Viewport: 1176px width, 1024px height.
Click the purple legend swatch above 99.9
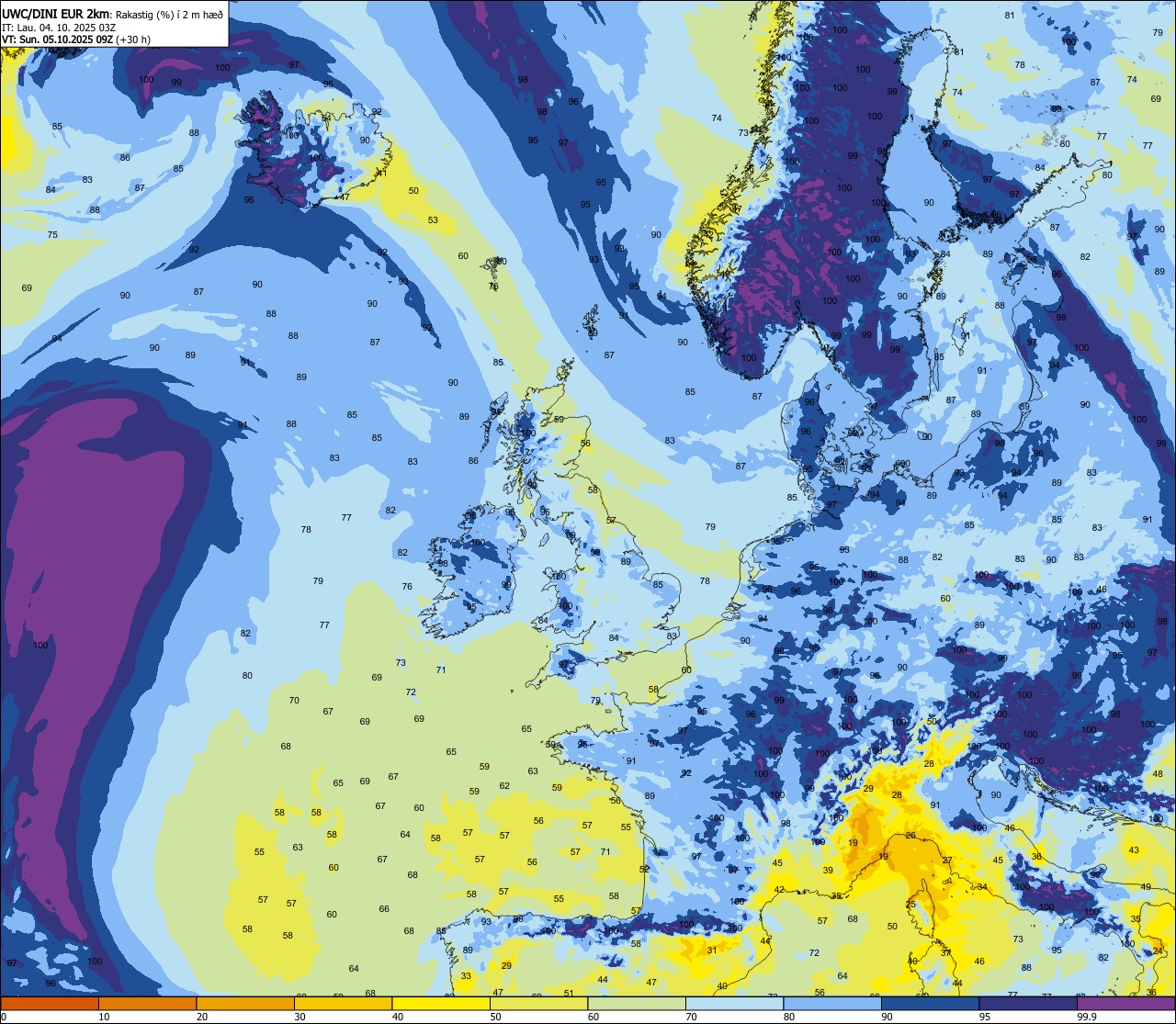(x=1125, y=1003)
